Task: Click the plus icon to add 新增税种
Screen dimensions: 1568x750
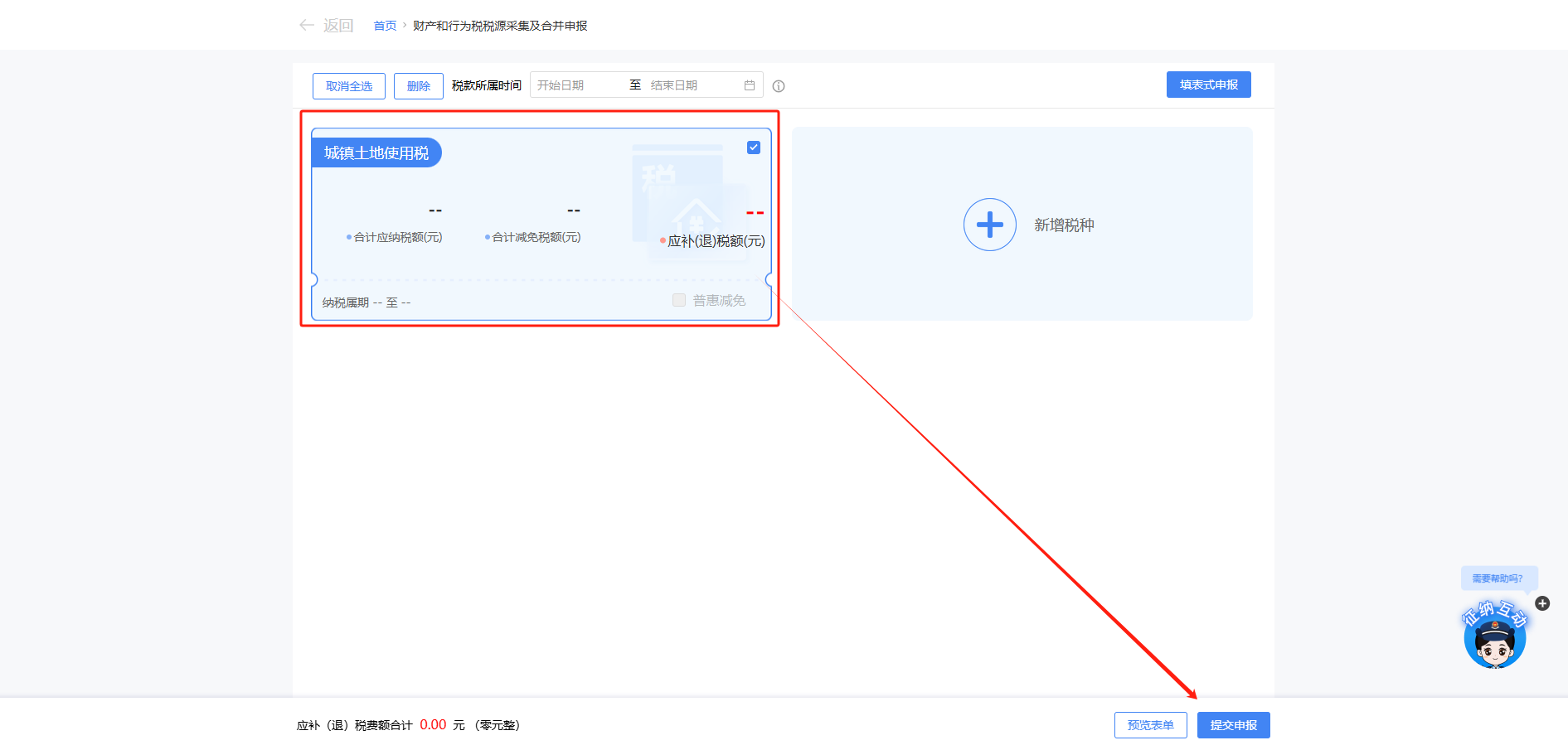Action: point(989,225)
